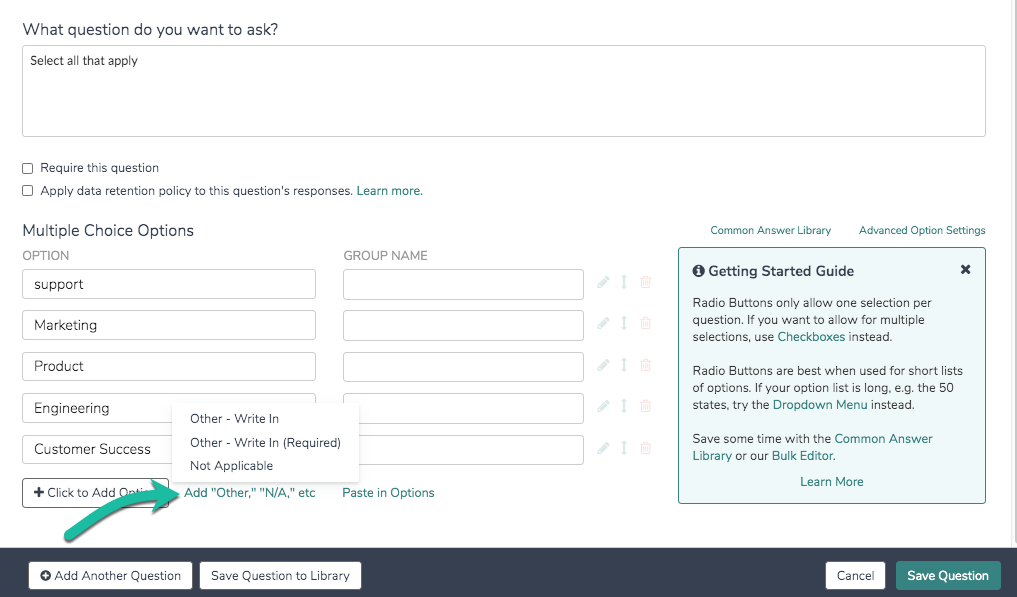Open the Common Answer Library link
Image resolution: width=1017 pixels, height=597 pixels.
click(771, 230)
